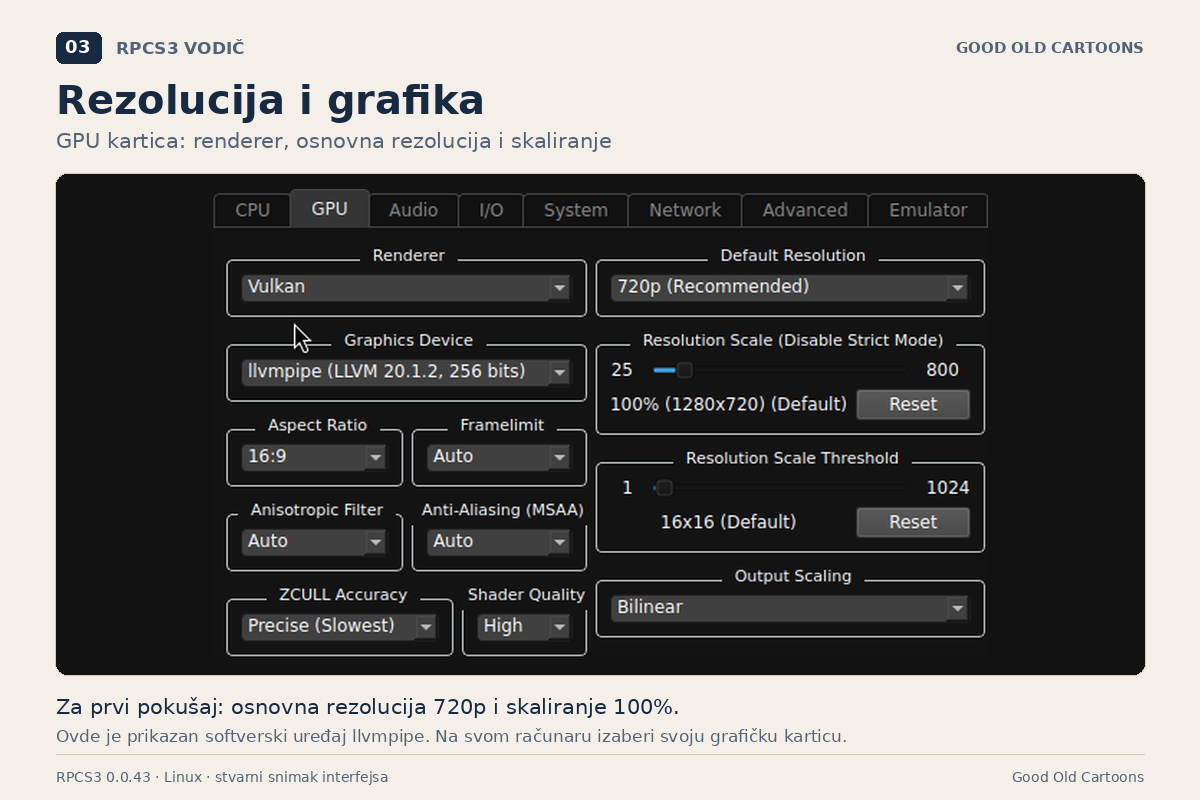Click the "Good Old Cartoons" footer text
Viewport: 1200px width, 800px height.
[x=1078, y=777]
